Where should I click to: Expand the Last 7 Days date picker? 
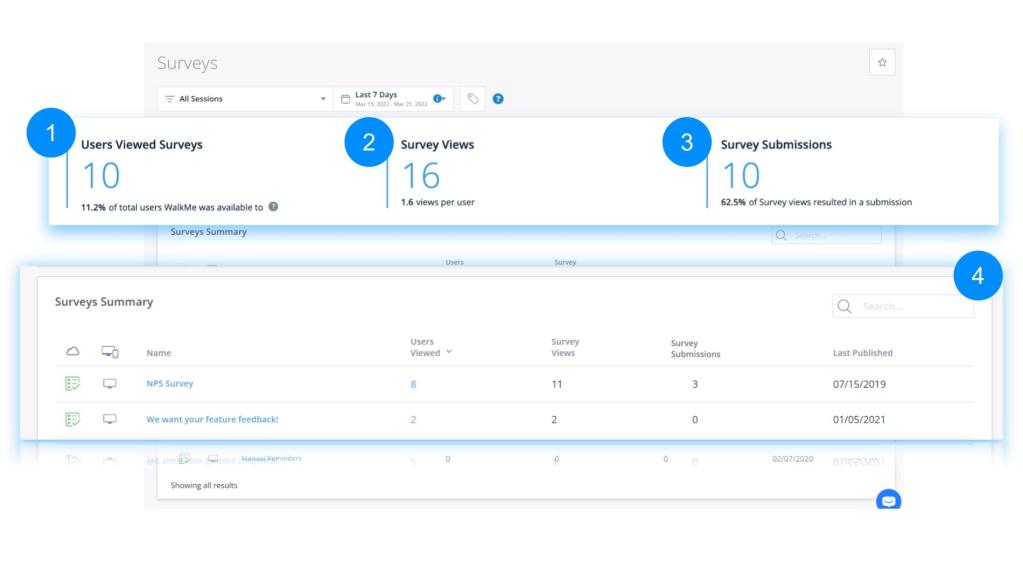click(x=393, y=99)
